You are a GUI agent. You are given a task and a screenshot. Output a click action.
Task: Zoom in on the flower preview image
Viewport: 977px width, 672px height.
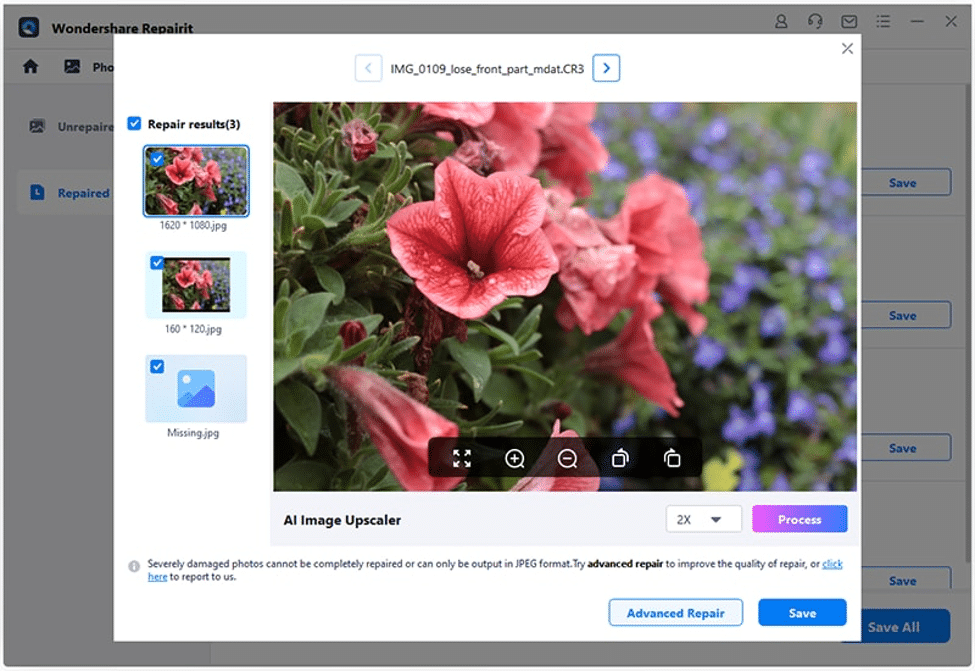[x=514, y=458]
